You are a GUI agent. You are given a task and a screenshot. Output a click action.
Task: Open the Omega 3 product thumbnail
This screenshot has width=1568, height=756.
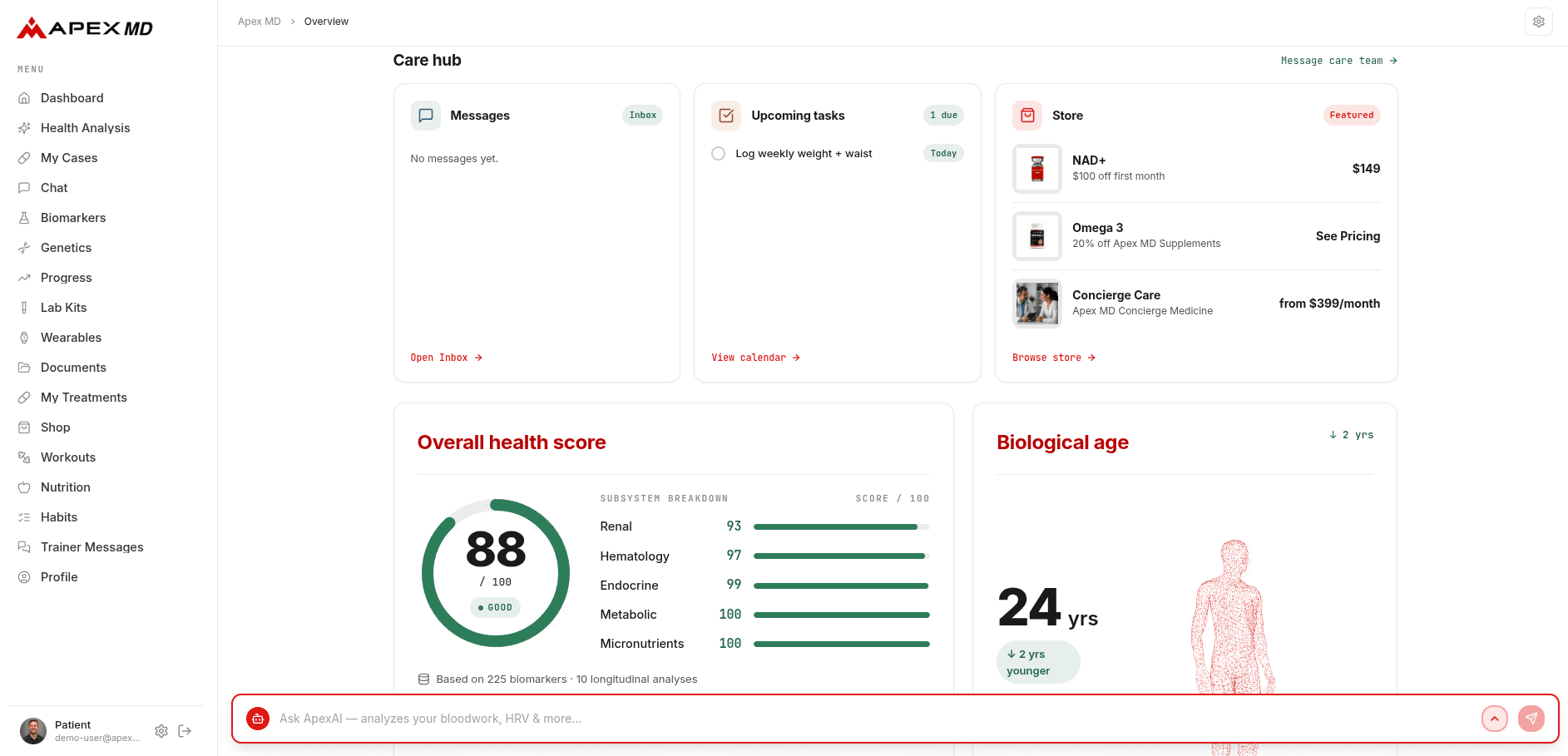pos(1037,236)
